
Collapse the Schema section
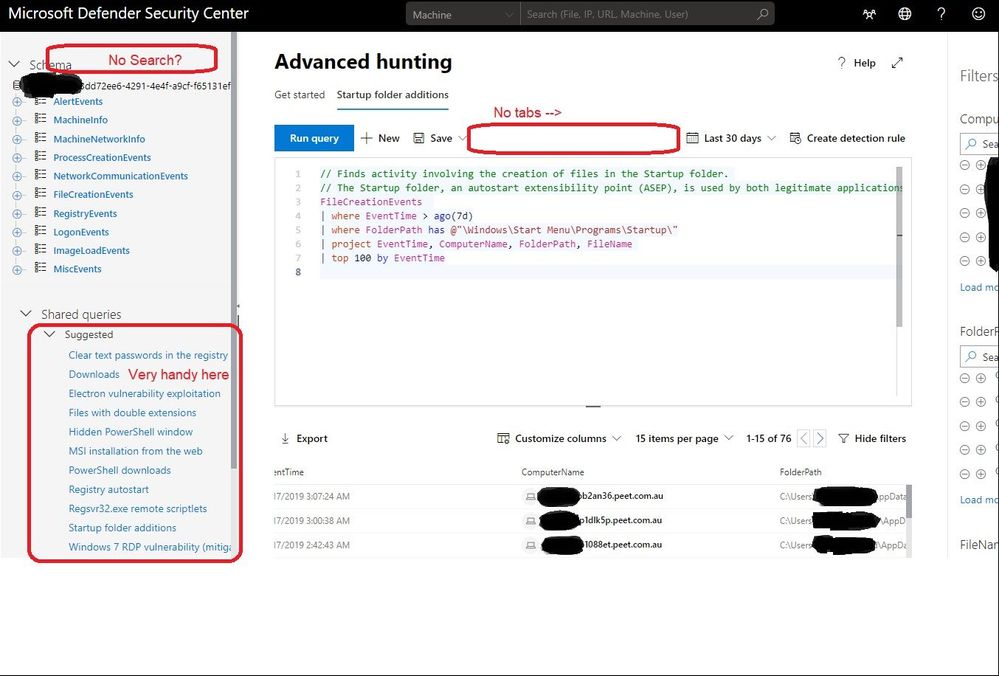point(14,64)
